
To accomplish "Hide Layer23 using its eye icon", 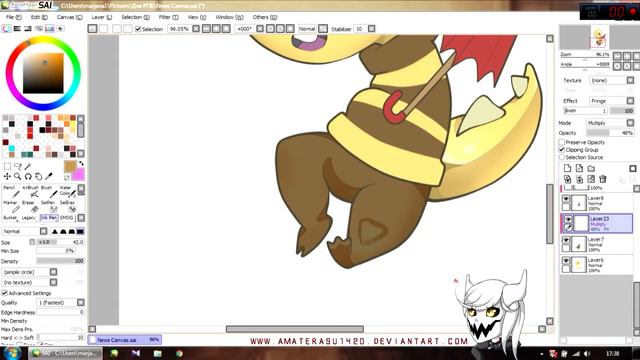I will pos(568,219).
